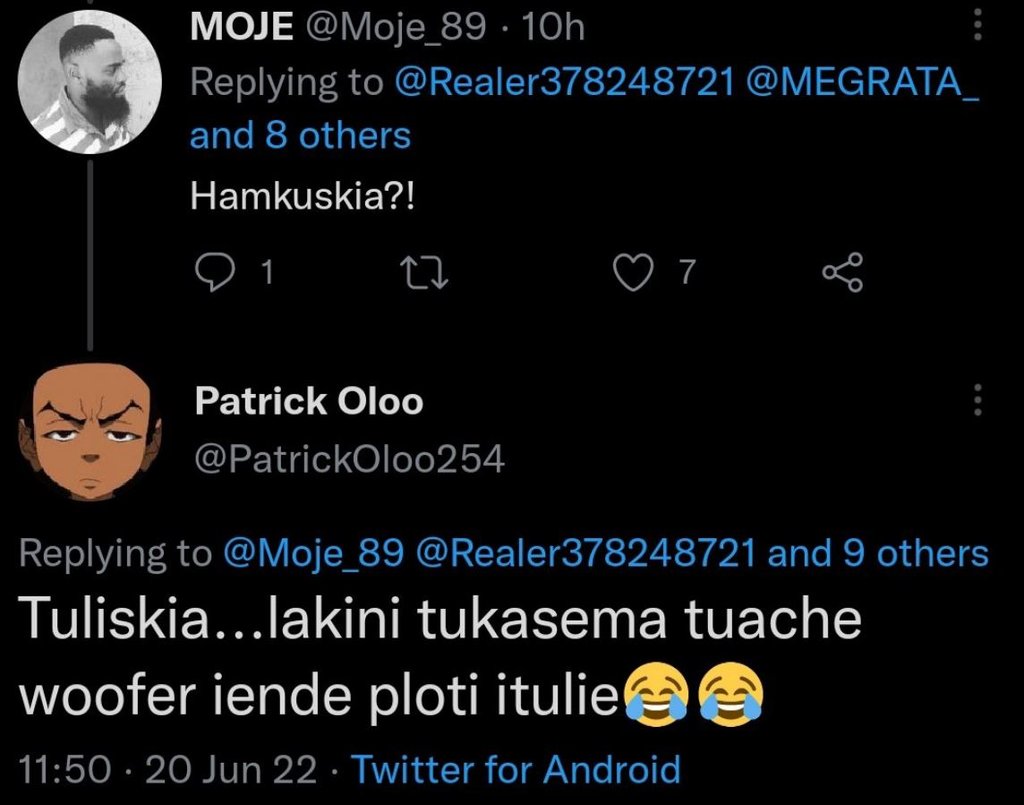The image size is (1024, 805).
Task: Open the @Realer378248721 mention link
Action: pyautogui.click(x=565, y=81)
